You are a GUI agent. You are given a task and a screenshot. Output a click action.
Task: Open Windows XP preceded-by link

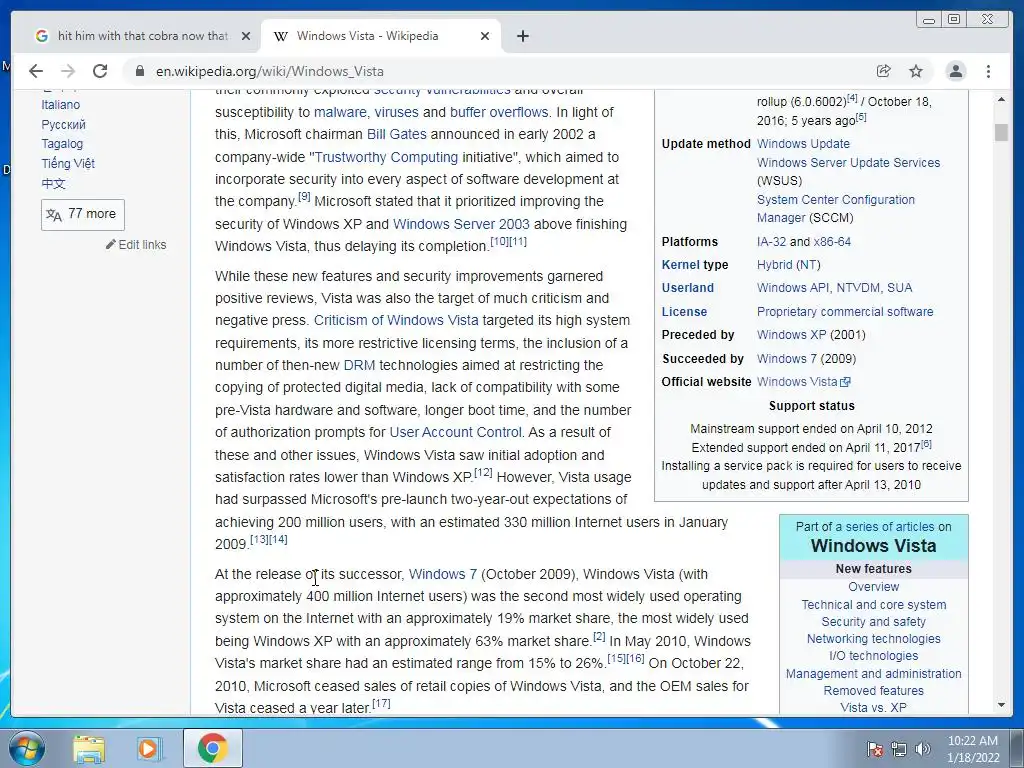(792, 334)
